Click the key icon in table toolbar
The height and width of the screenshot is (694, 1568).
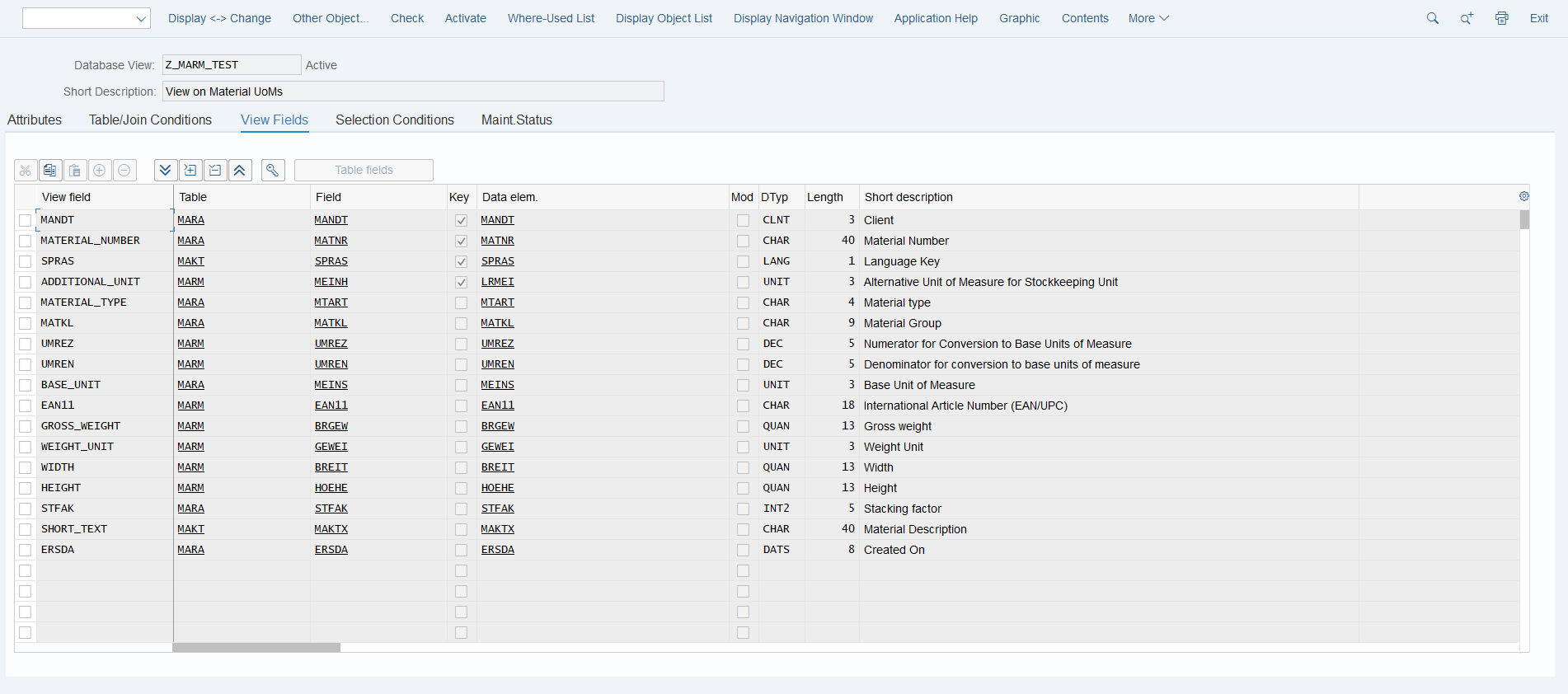273,170
